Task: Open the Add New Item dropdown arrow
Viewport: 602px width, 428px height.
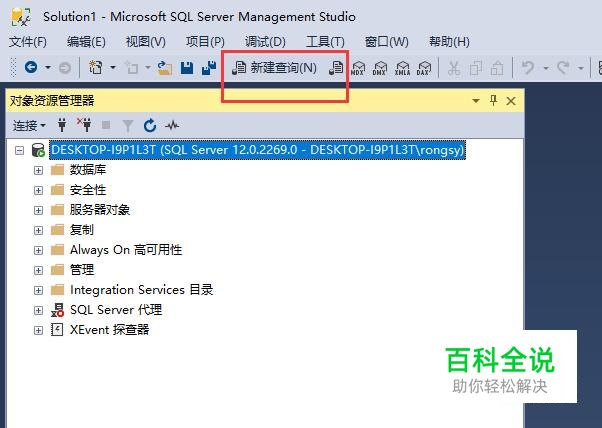Action: (x=147, y=68)
